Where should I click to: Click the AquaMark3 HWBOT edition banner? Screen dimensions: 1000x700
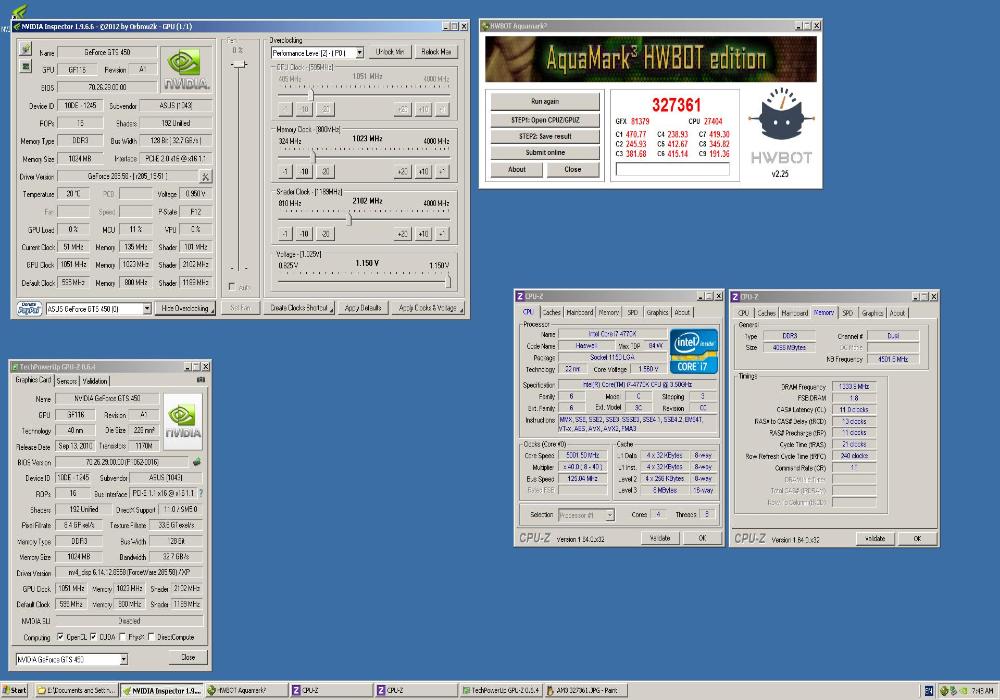651,59
